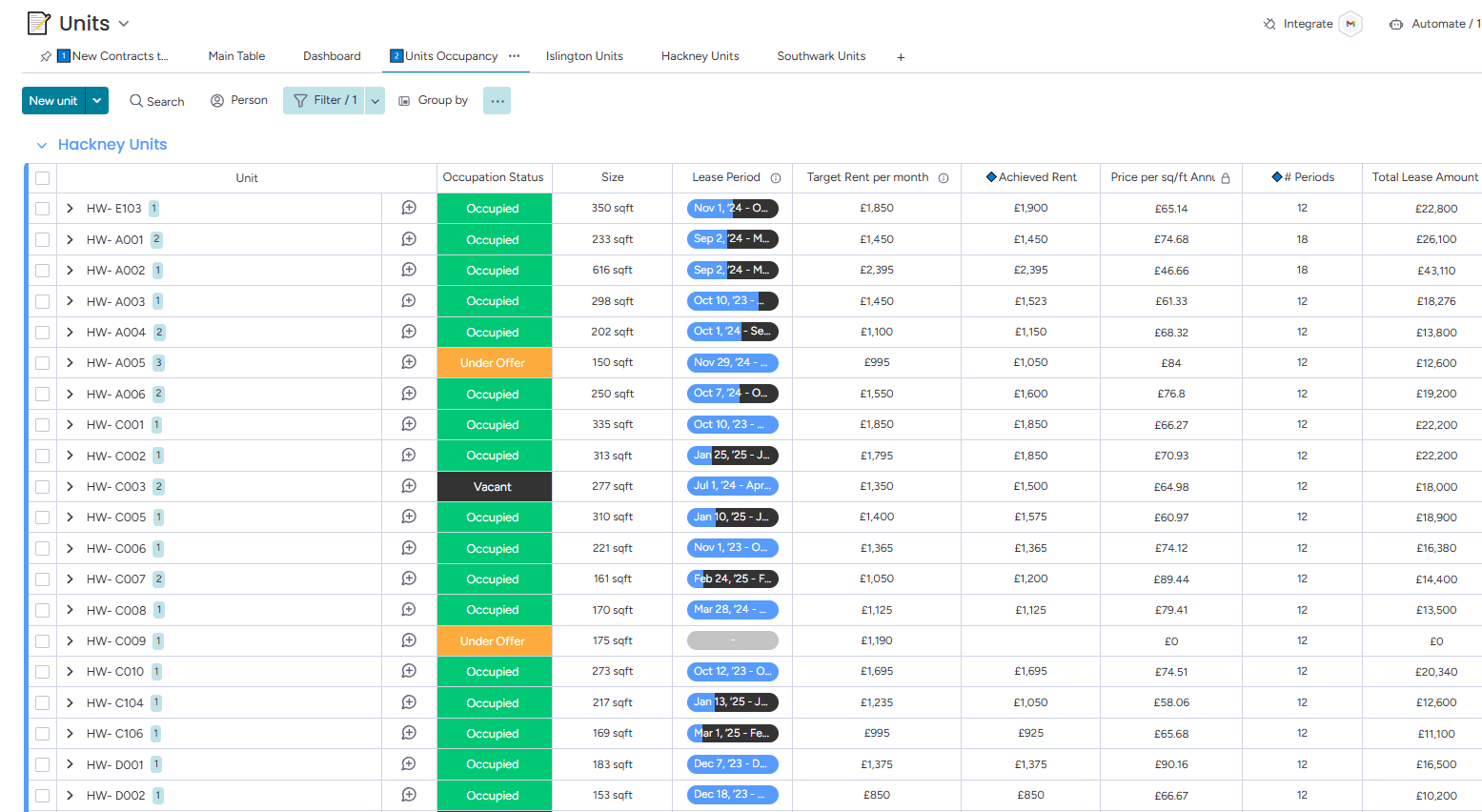Click the Achieved Rent column header
1482x812 pixels.
click(1030, 177)
